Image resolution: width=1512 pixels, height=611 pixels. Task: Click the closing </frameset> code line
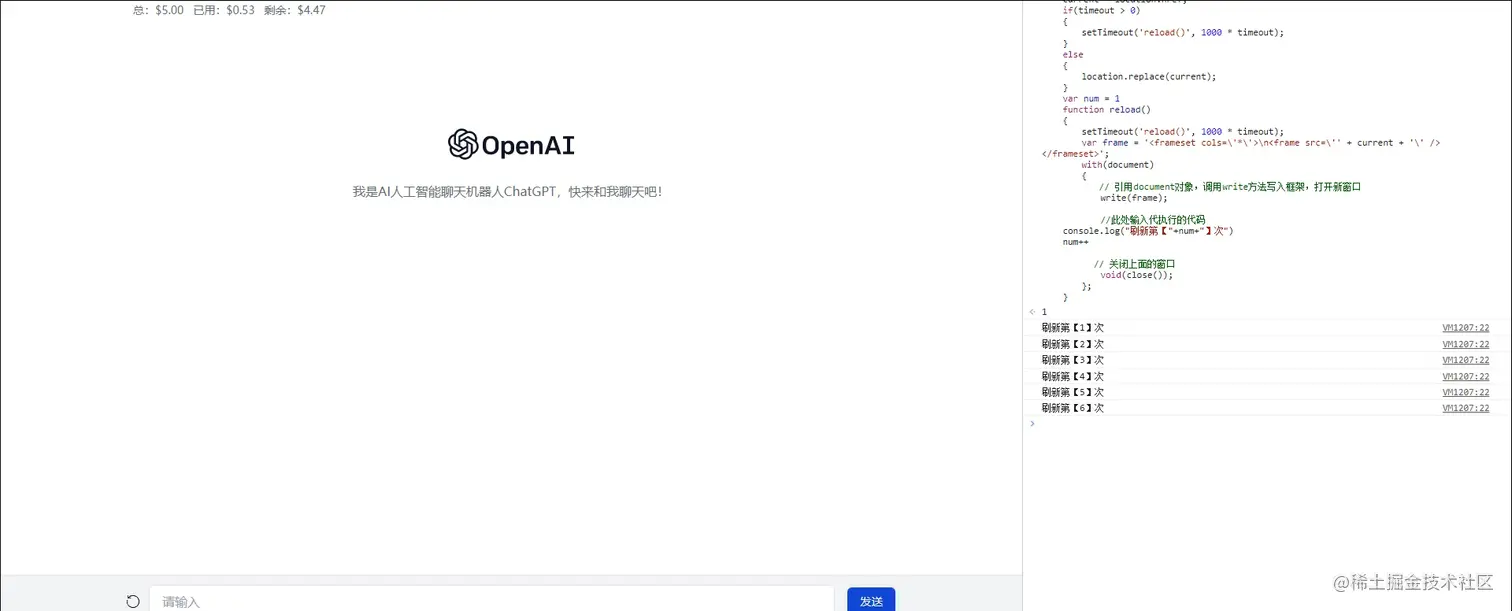coord(1075,154)
